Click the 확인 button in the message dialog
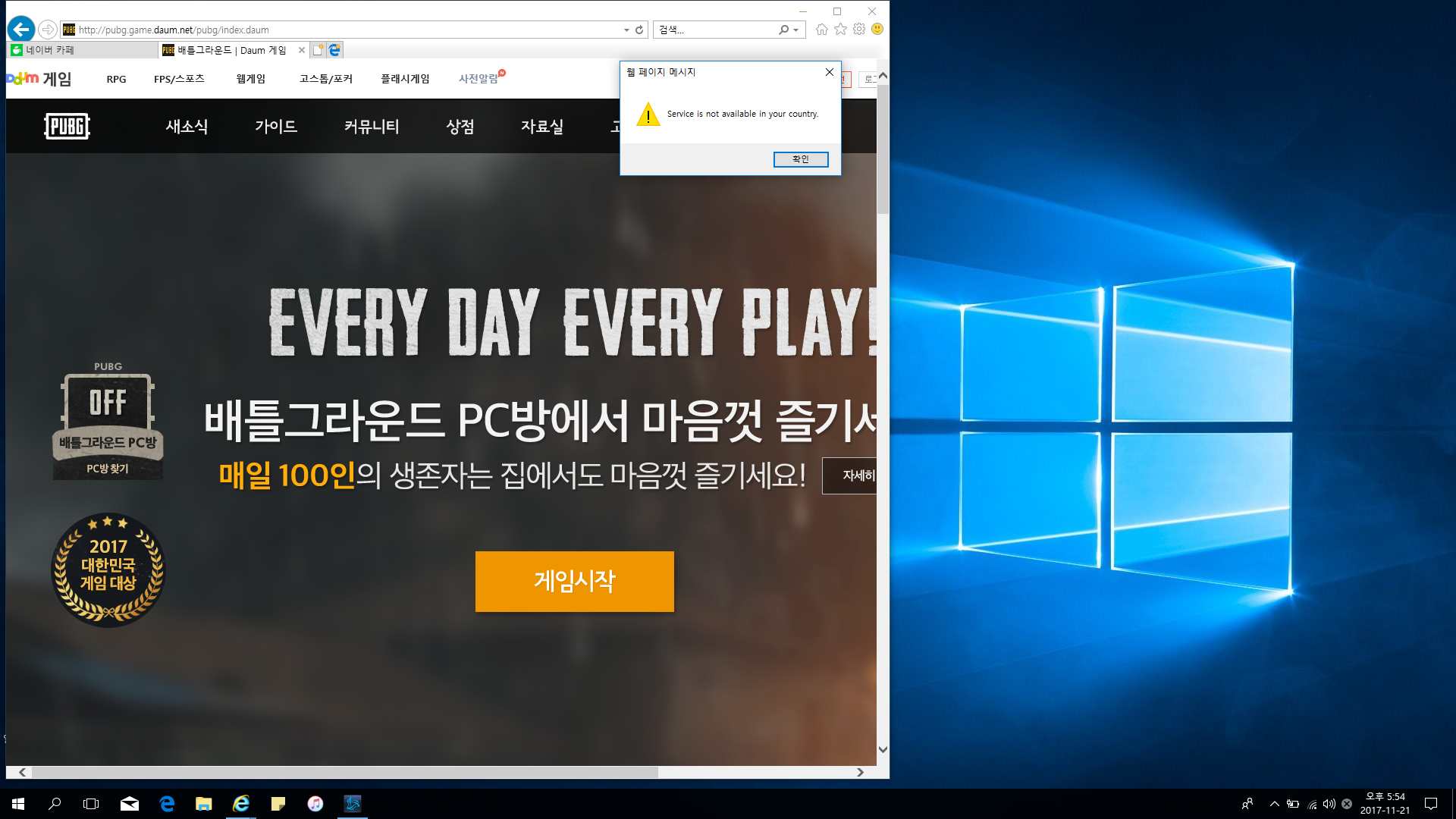The image size is (1456, 819). [x=801, y=159]
